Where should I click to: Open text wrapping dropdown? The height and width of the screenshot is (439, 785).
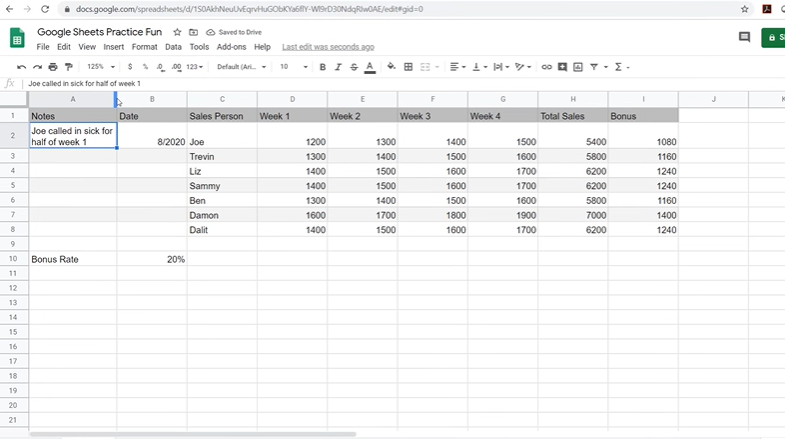[x=501, y=67]
